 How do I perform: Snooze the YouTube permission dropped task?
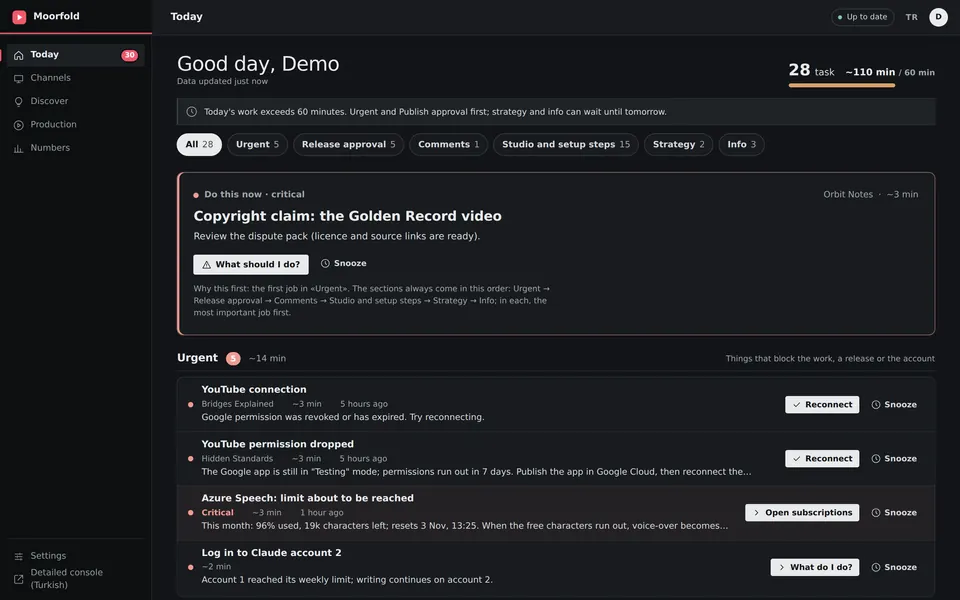(x=894, y=459)
